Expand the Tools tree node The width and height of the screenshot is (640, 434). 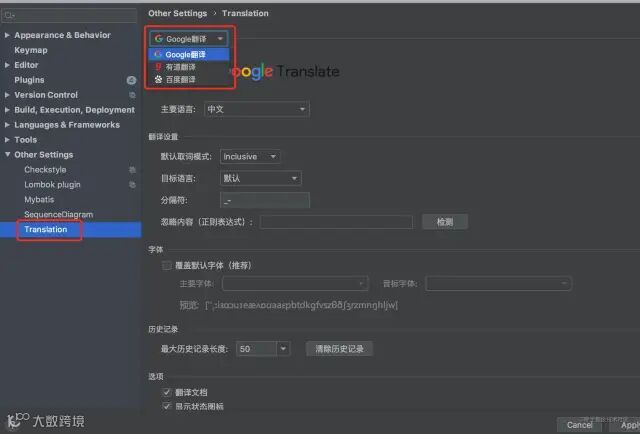pos(7,140)
